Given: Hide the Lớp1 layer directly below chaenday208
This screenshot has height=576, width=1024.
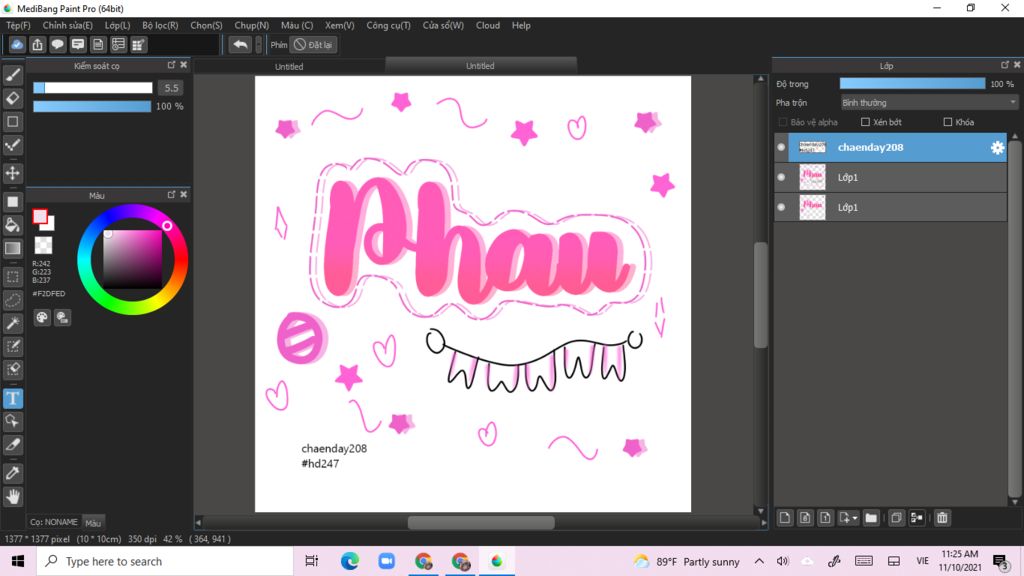Looking at the screenshot, I should 781,177.
